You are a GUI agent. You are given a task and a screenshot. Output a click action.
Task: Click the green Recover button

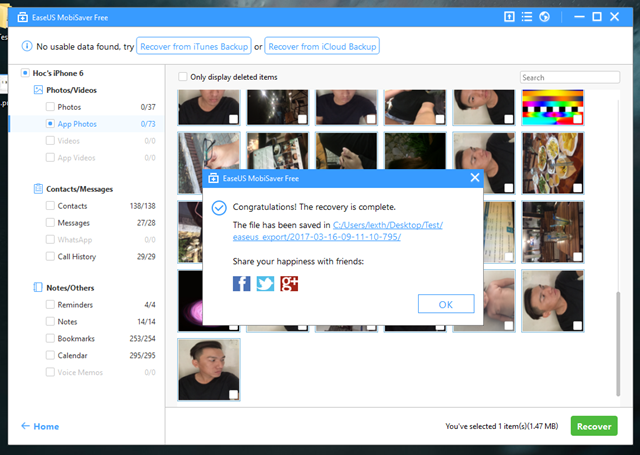[594, 426]
